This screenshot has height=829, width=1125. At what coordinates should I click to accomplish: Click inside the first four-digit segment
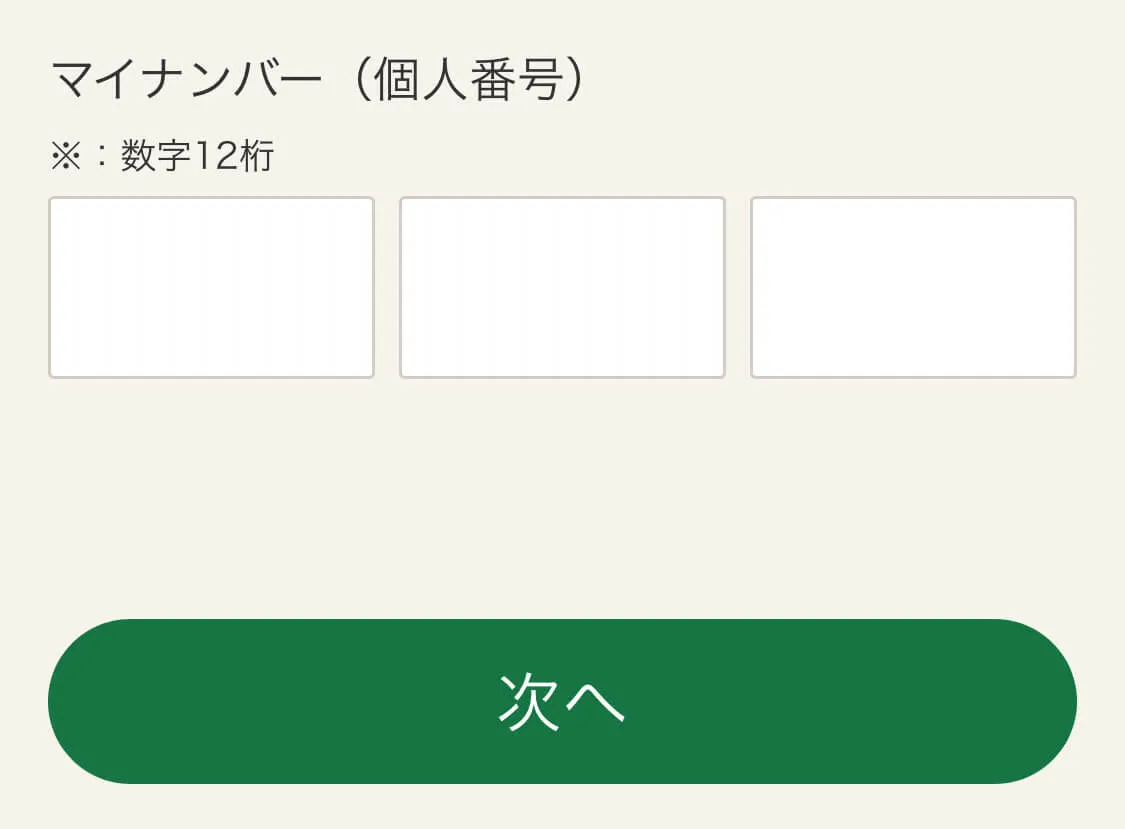click(212, 287)
